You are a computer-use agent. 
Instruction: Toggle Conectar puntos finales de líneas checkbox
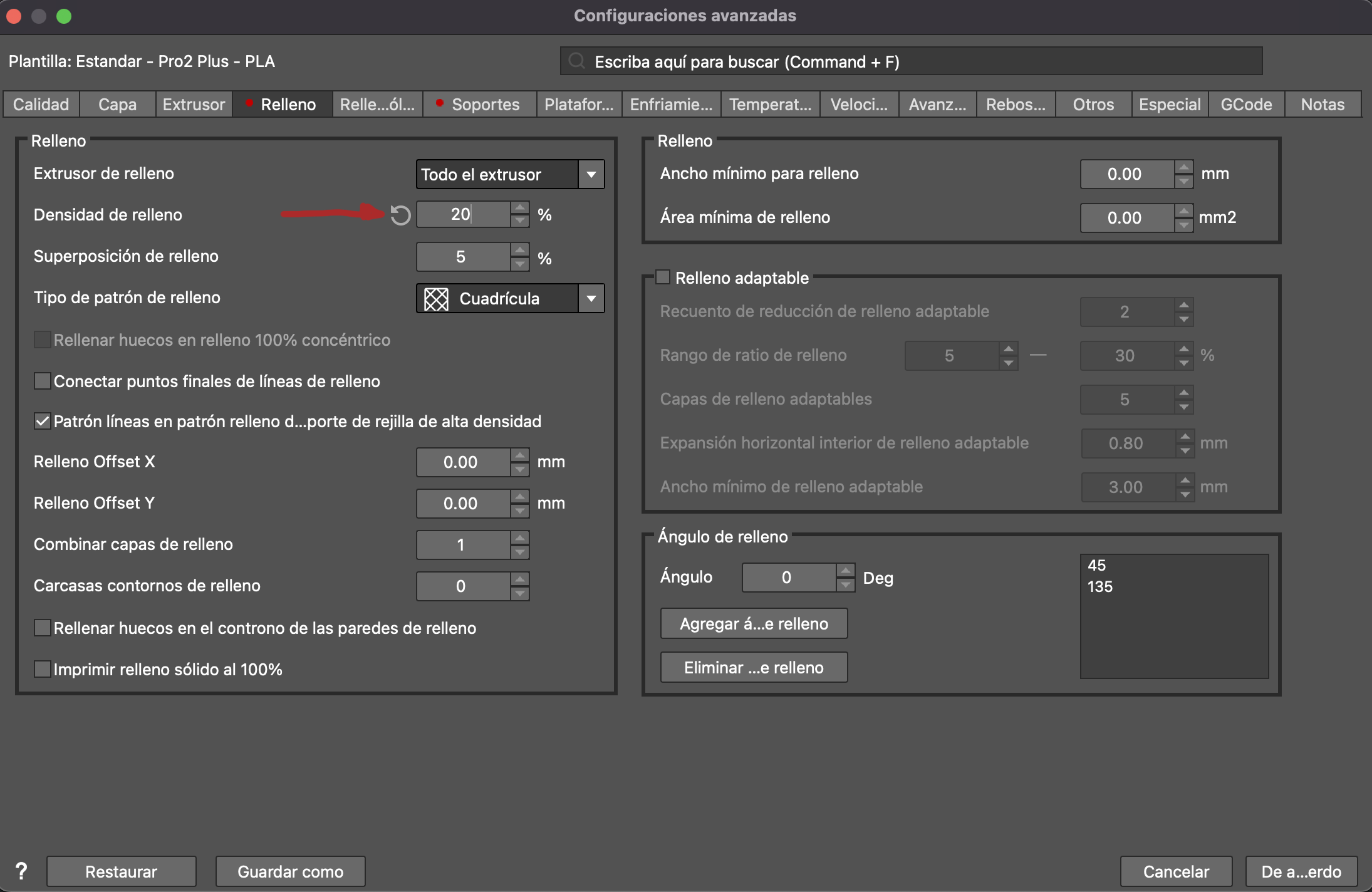pos(43,381)
